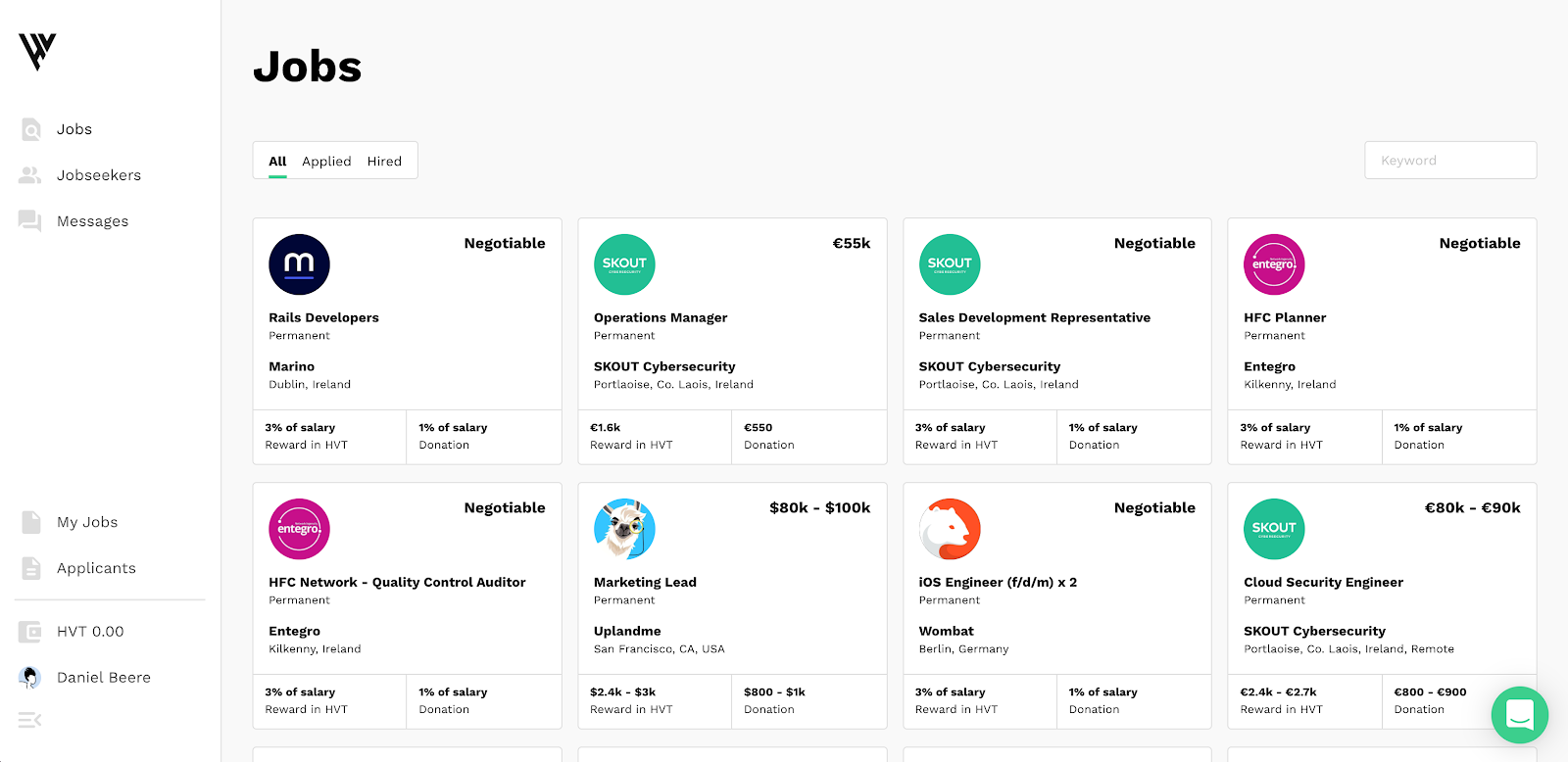
Task: Open the Marketing Lead job title
Action: 645,582
